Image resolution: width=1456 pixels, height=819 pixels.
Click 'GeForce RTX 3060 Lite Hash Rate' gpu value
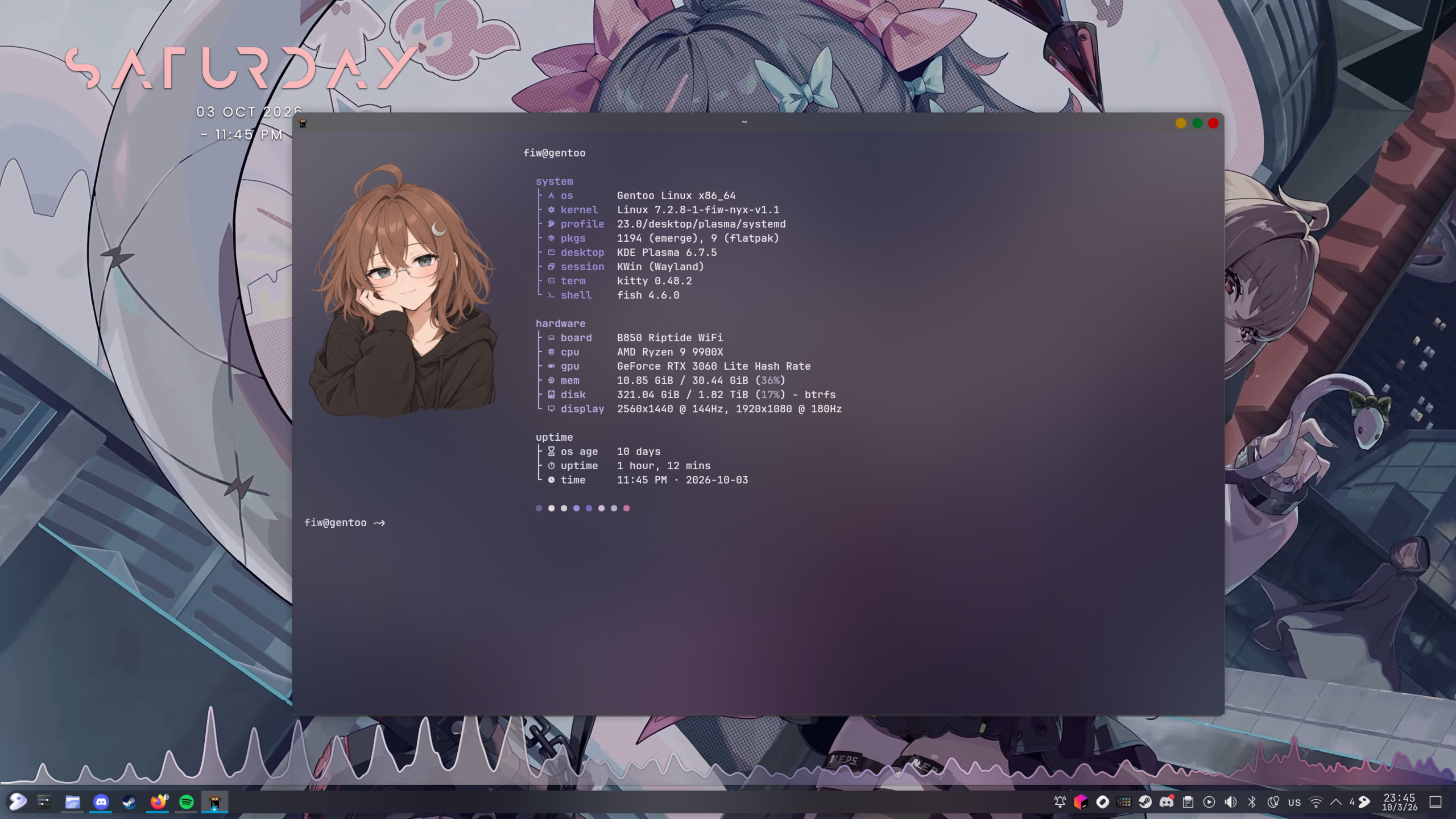pos(714,366)
